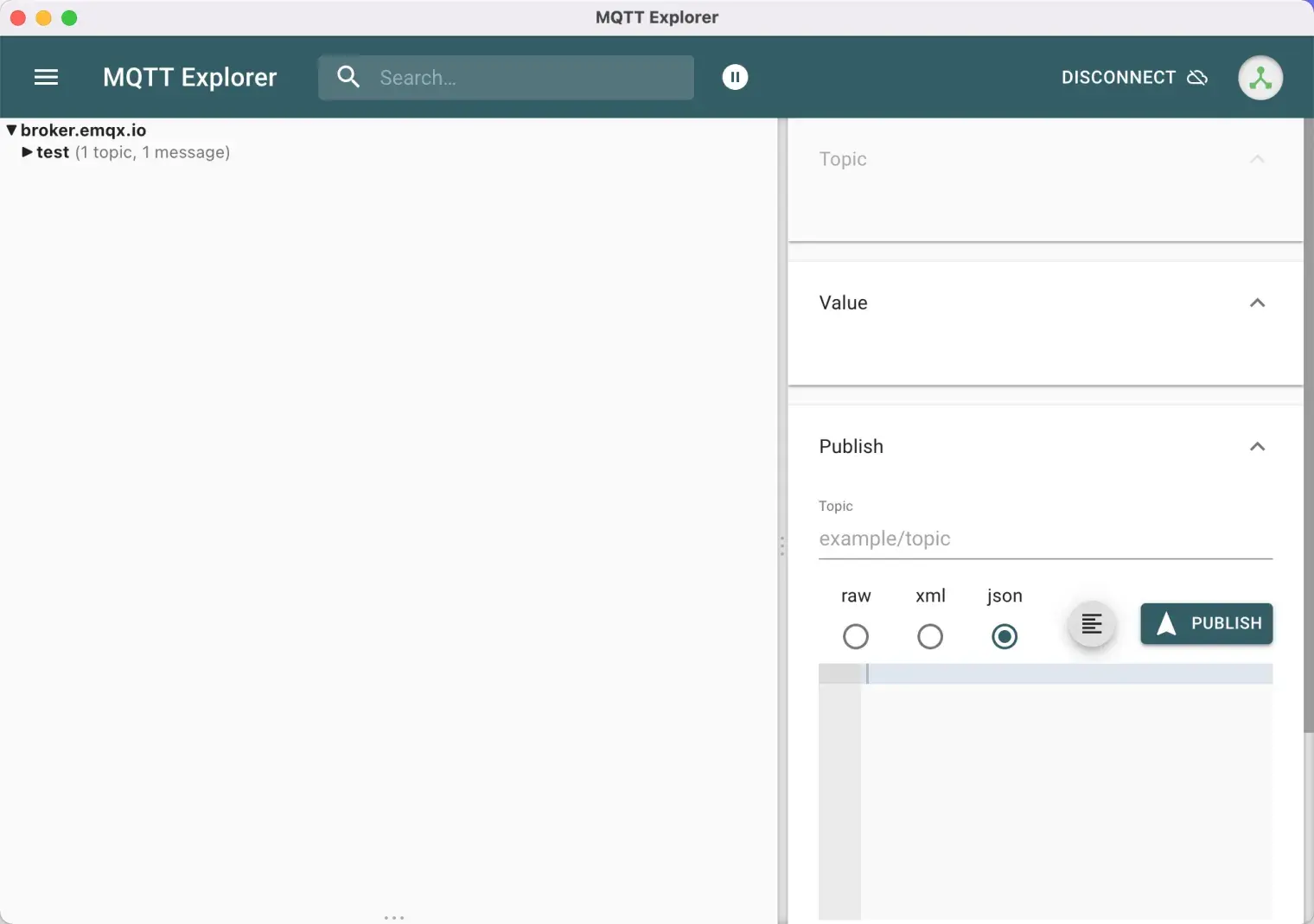The height and width of the screenshot is (924, 1314).
Task: Select the raw payload format
Action: pos(855,636)
